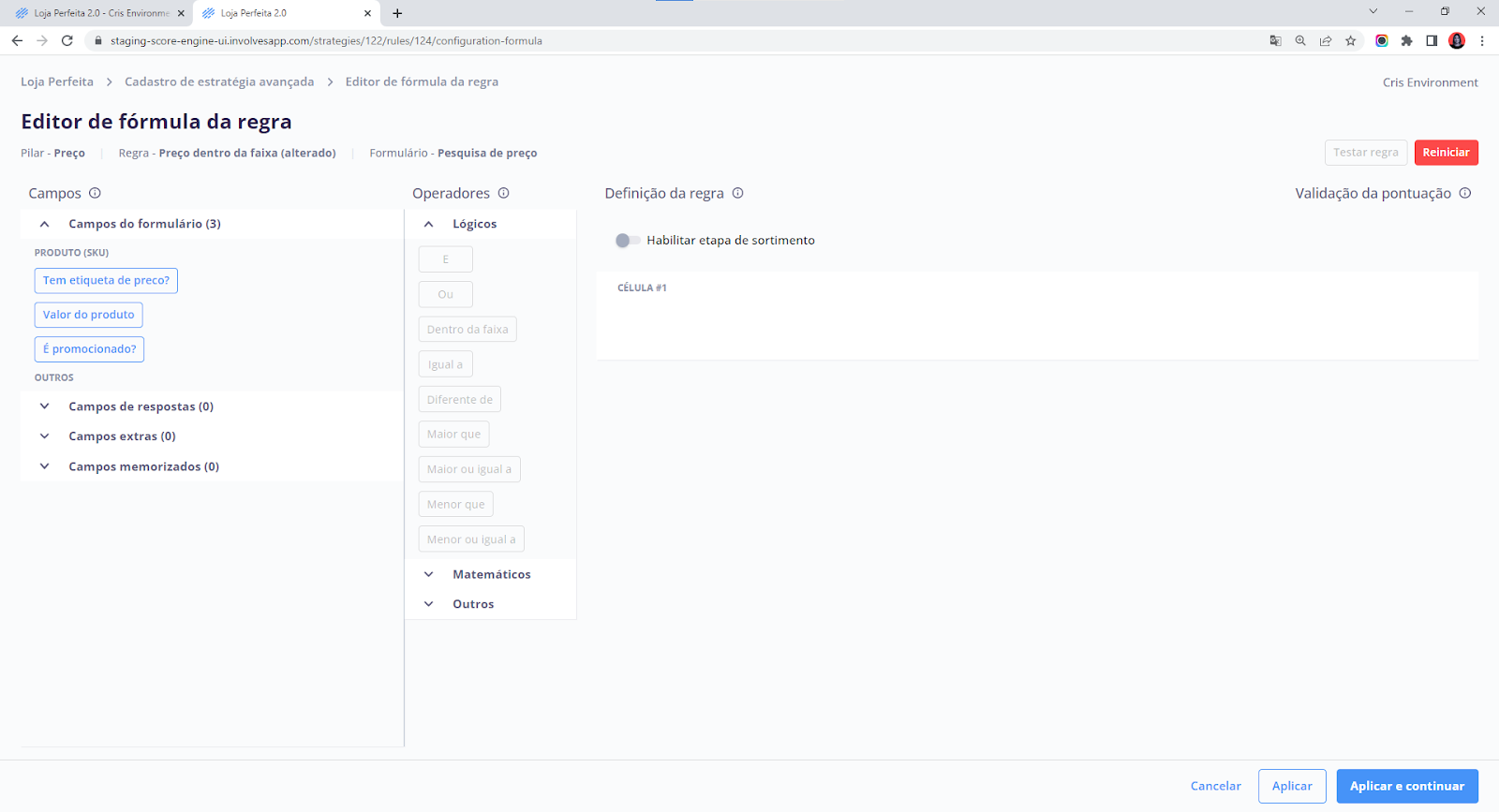Image resolution: width=1499 pixels, height=812 pixels.
Task: Click the Célula #1 formula area
Action: (1038, 316)
